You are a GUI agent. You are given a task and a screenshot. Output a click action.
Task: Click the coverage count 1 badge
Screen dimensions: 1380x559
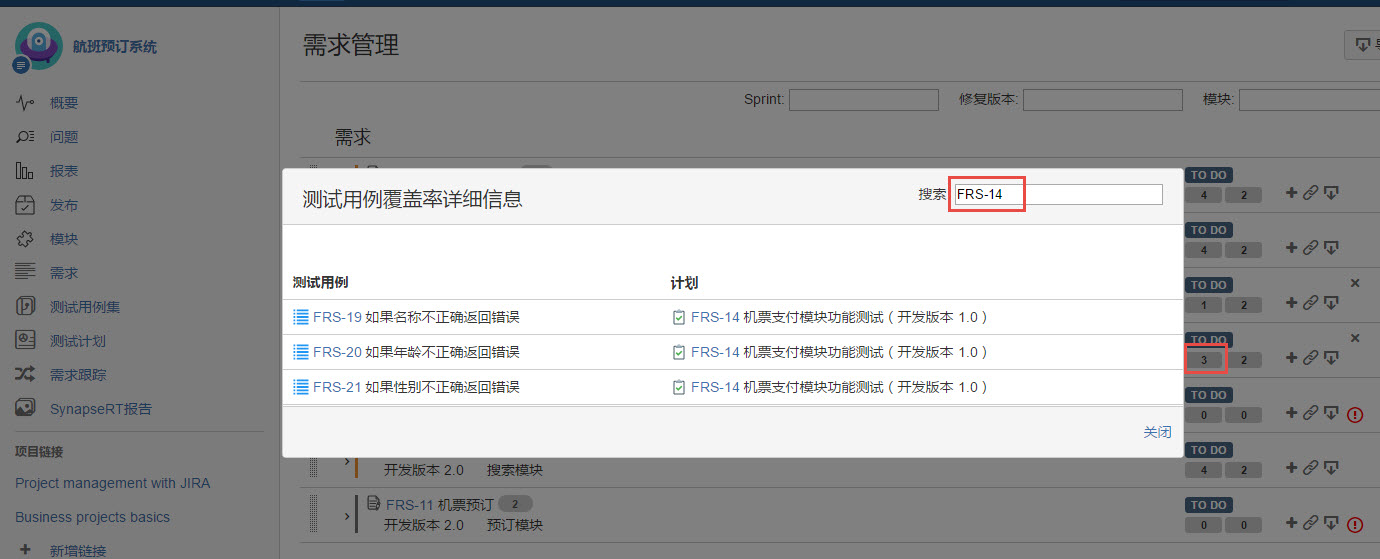tap(1205, 305)
